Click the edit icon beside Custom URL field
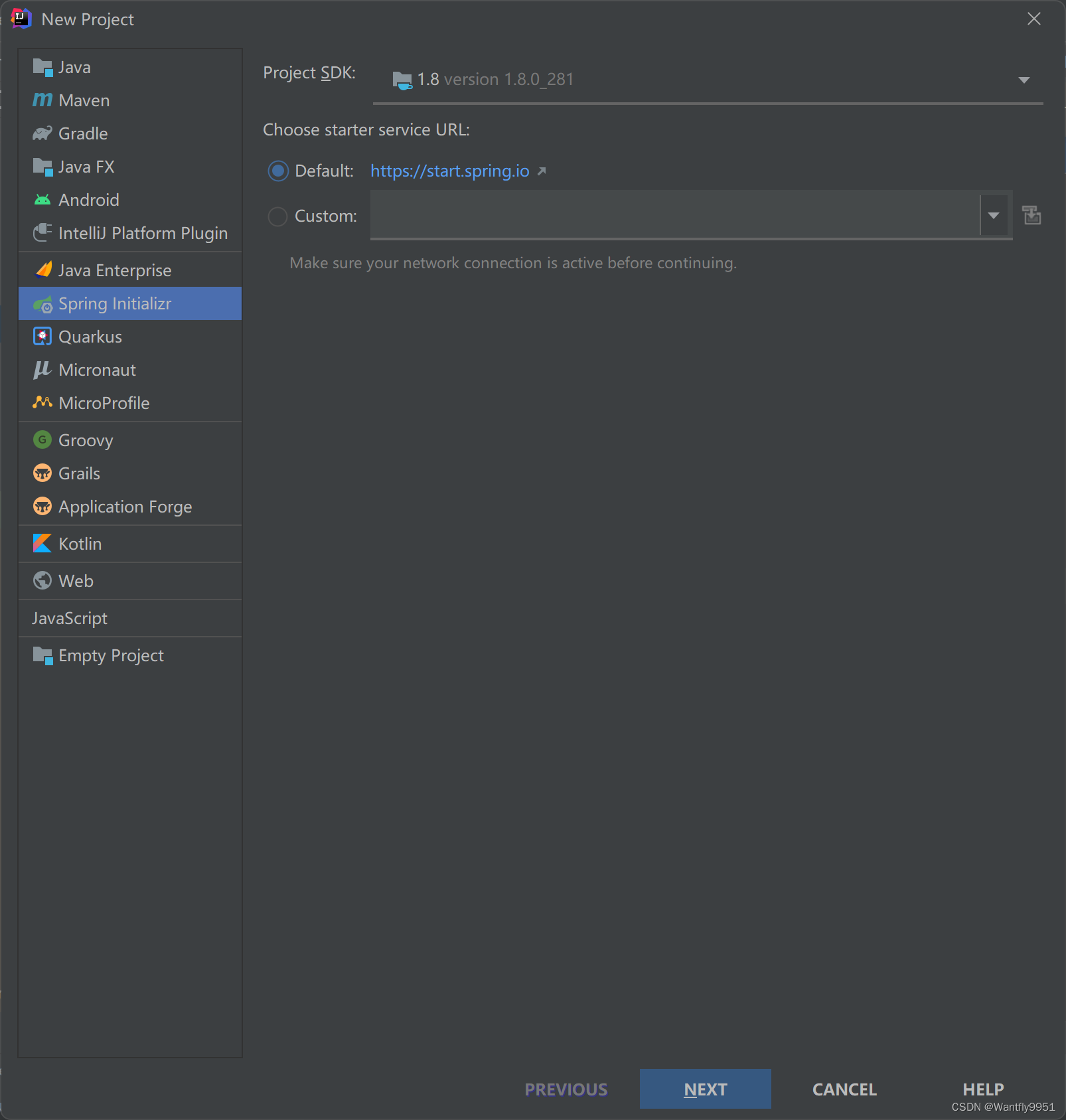 [1031, 215]
